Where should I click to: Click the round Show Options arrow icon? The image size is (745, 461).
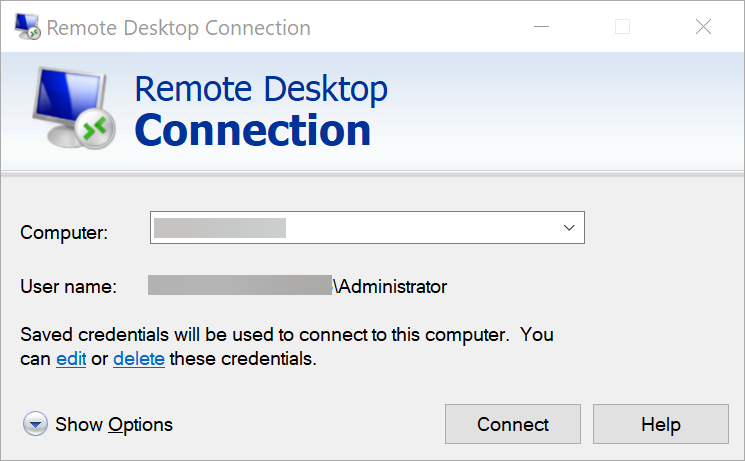click(x=35, y=425)
